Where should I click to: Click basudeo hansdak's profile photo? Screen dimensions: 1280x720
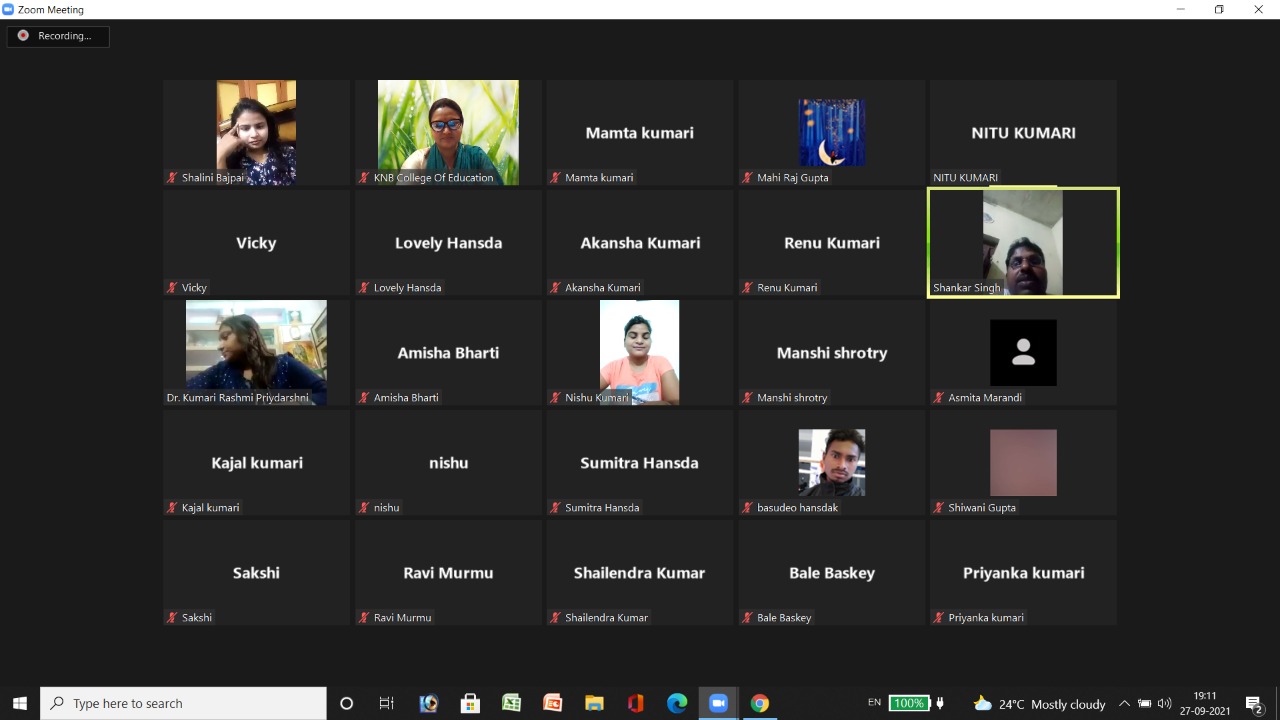[831, 462]
